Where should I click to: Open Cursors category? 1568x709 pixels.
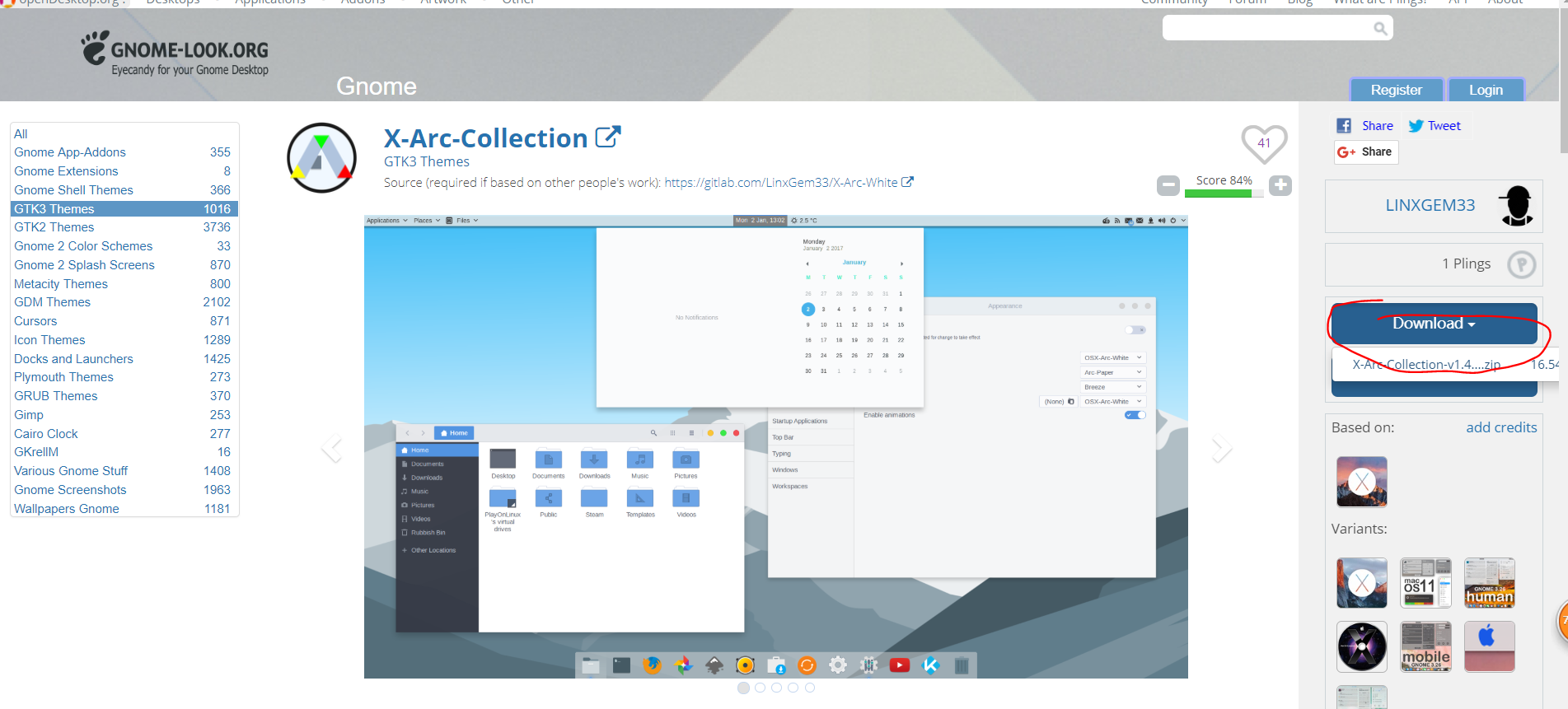point(35,321)
